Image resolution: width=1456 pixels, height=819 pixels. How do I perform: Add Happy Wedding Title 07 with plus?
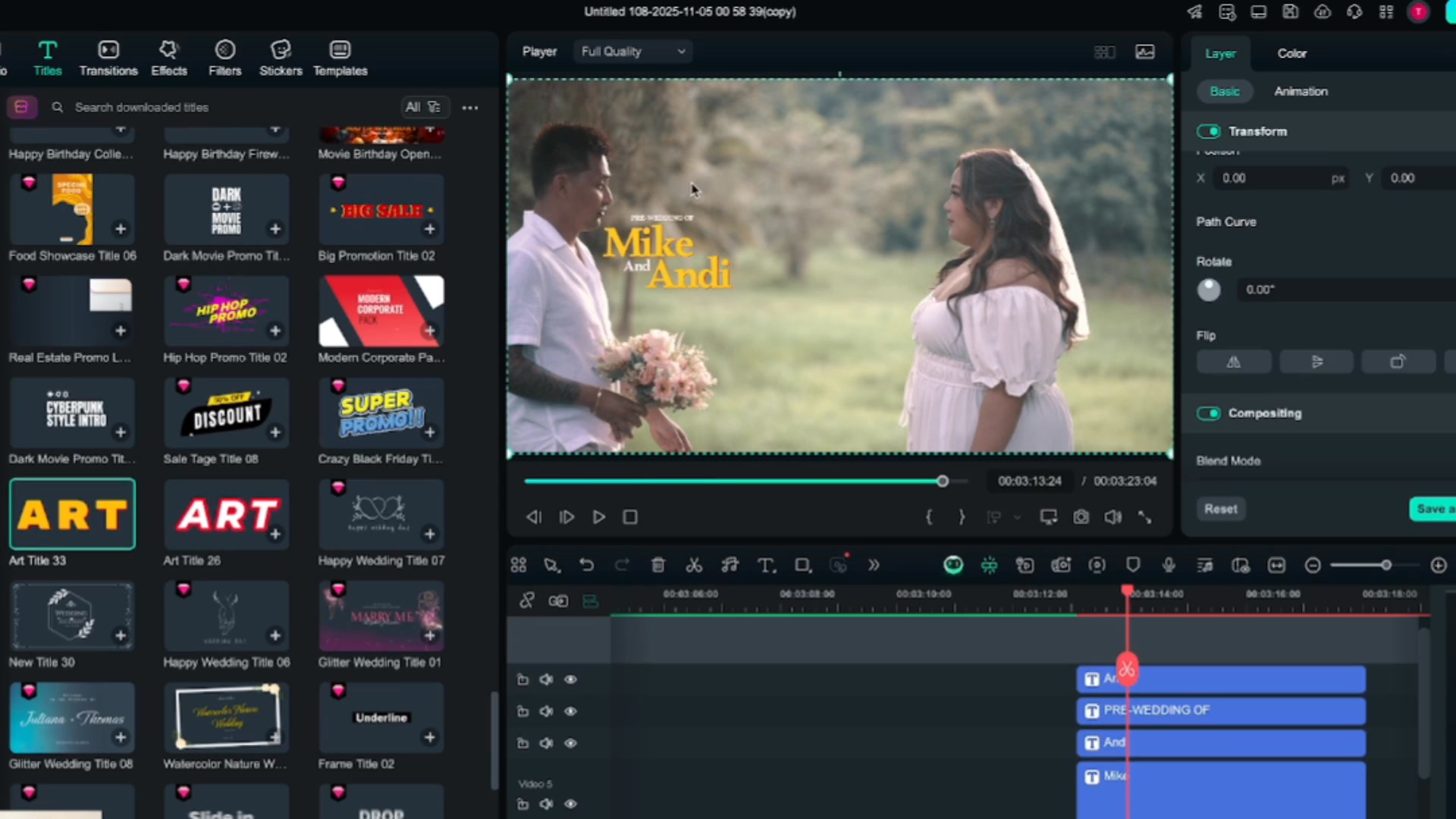pyautogui.click(x=430, y=534)
